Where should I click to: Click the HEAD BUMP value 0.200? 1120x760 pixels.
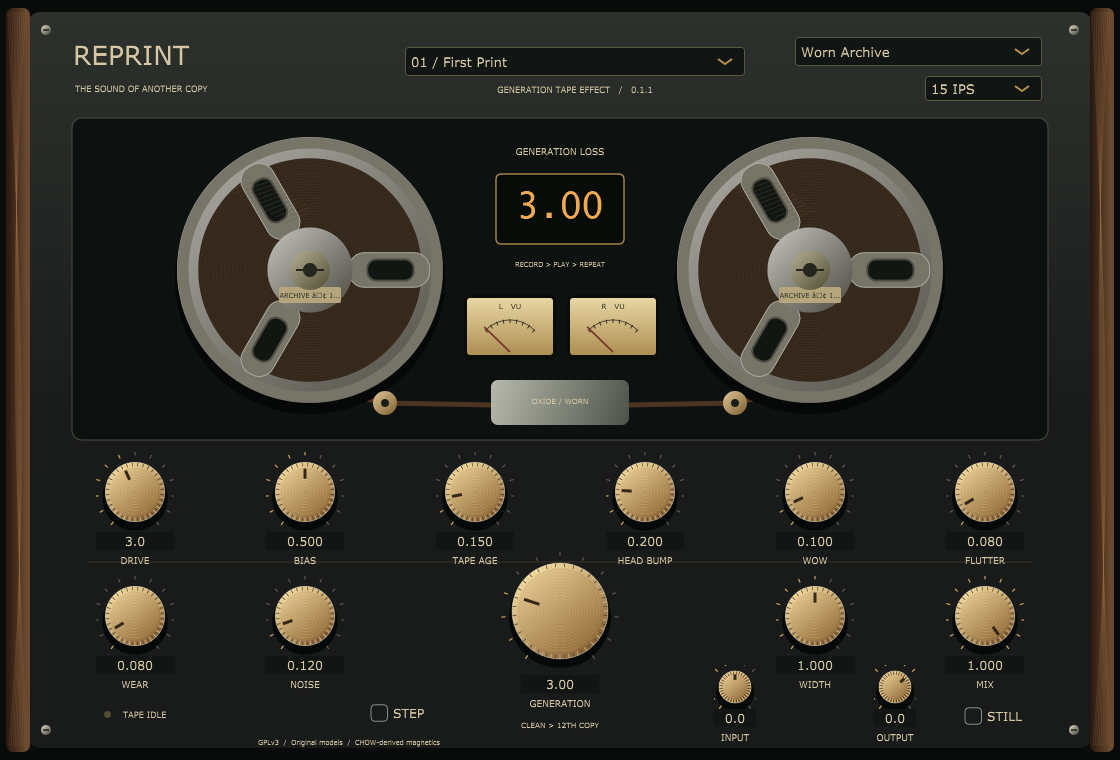point(645,541)
